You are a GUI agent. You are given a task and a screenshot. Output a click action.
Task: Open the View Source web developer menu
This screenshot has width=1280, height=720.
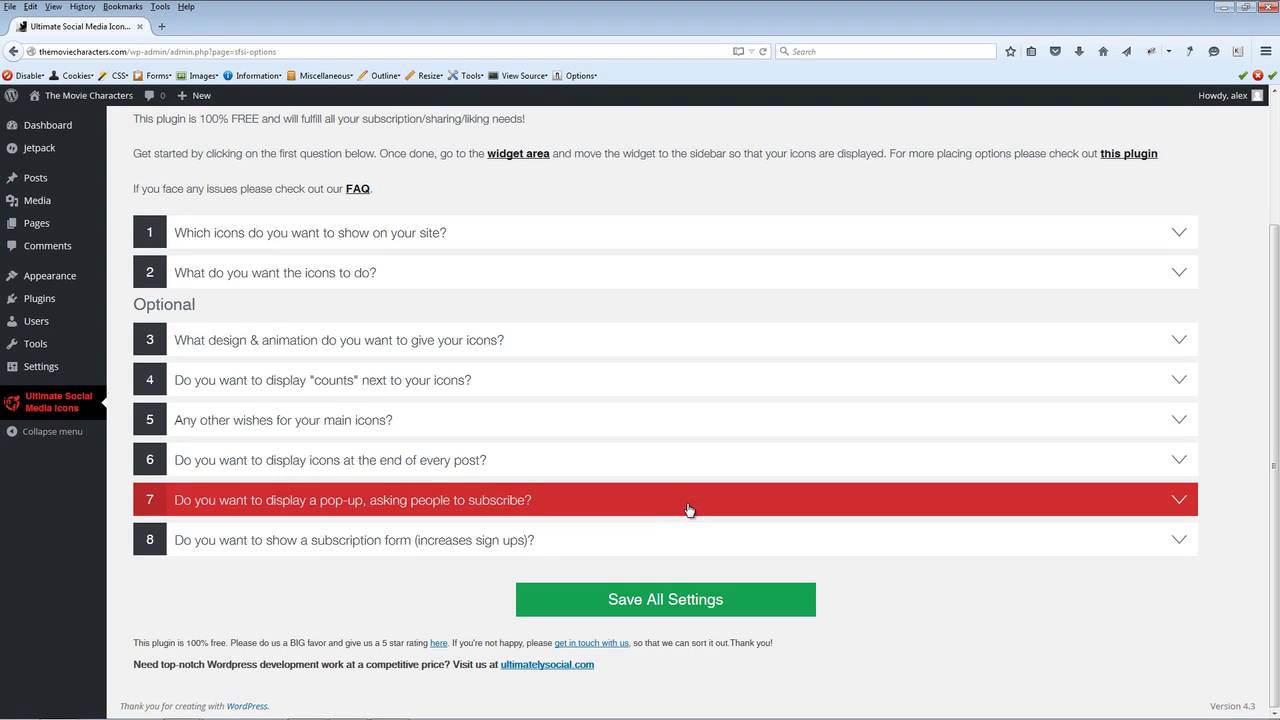pos(519,75)
